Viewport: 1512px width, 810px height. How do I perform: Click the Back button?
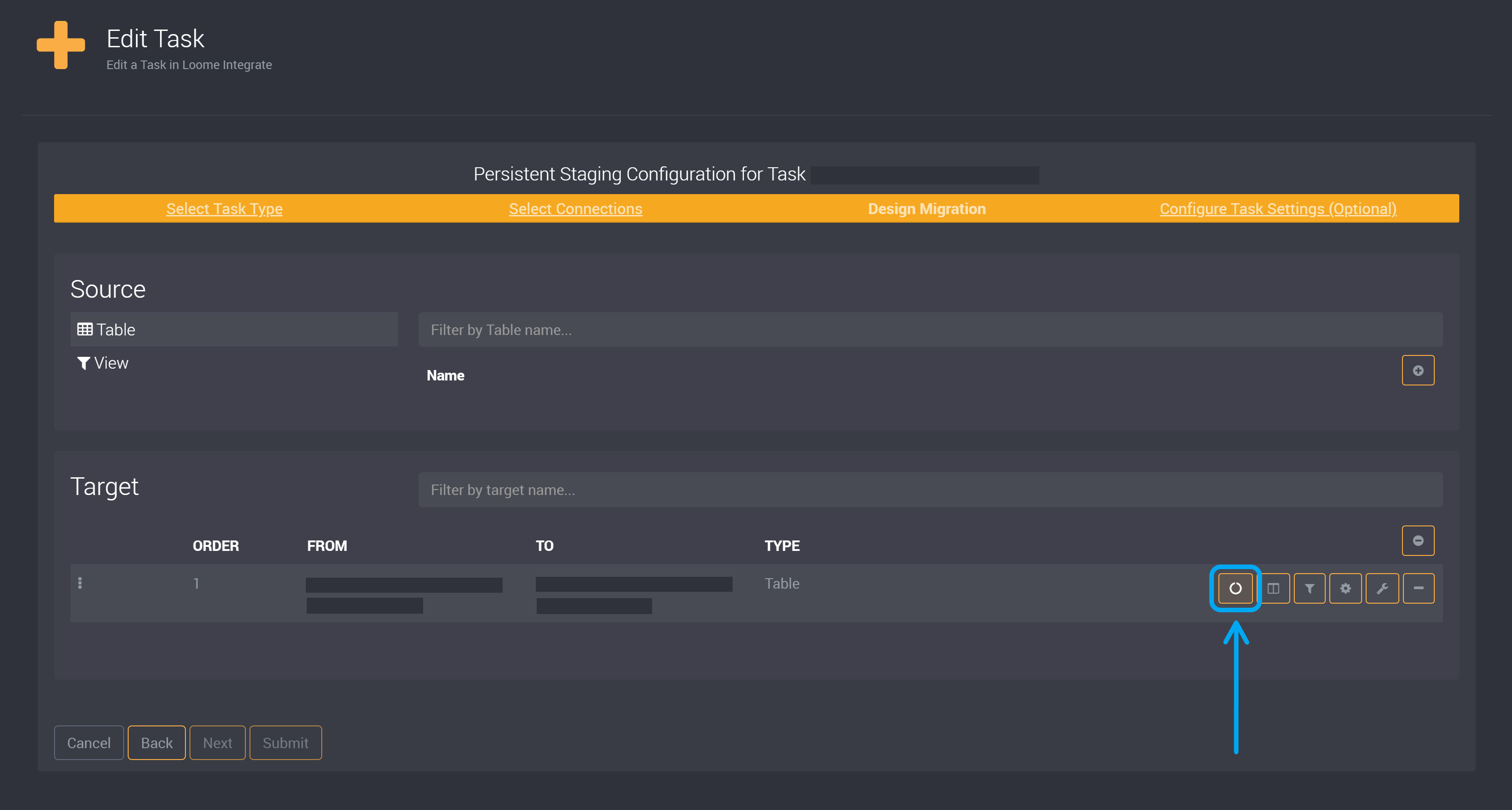pos(156,743)
